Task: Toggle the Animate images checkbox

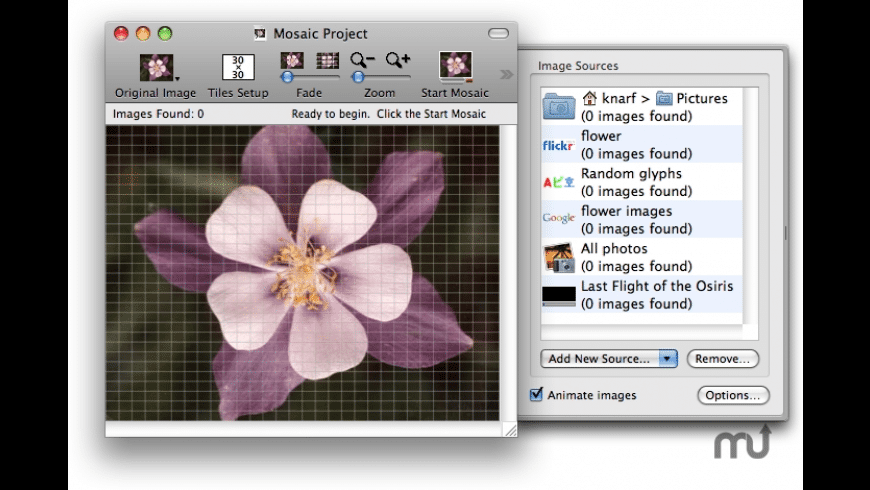Action: pyautogui.click(x=536, y=395)
